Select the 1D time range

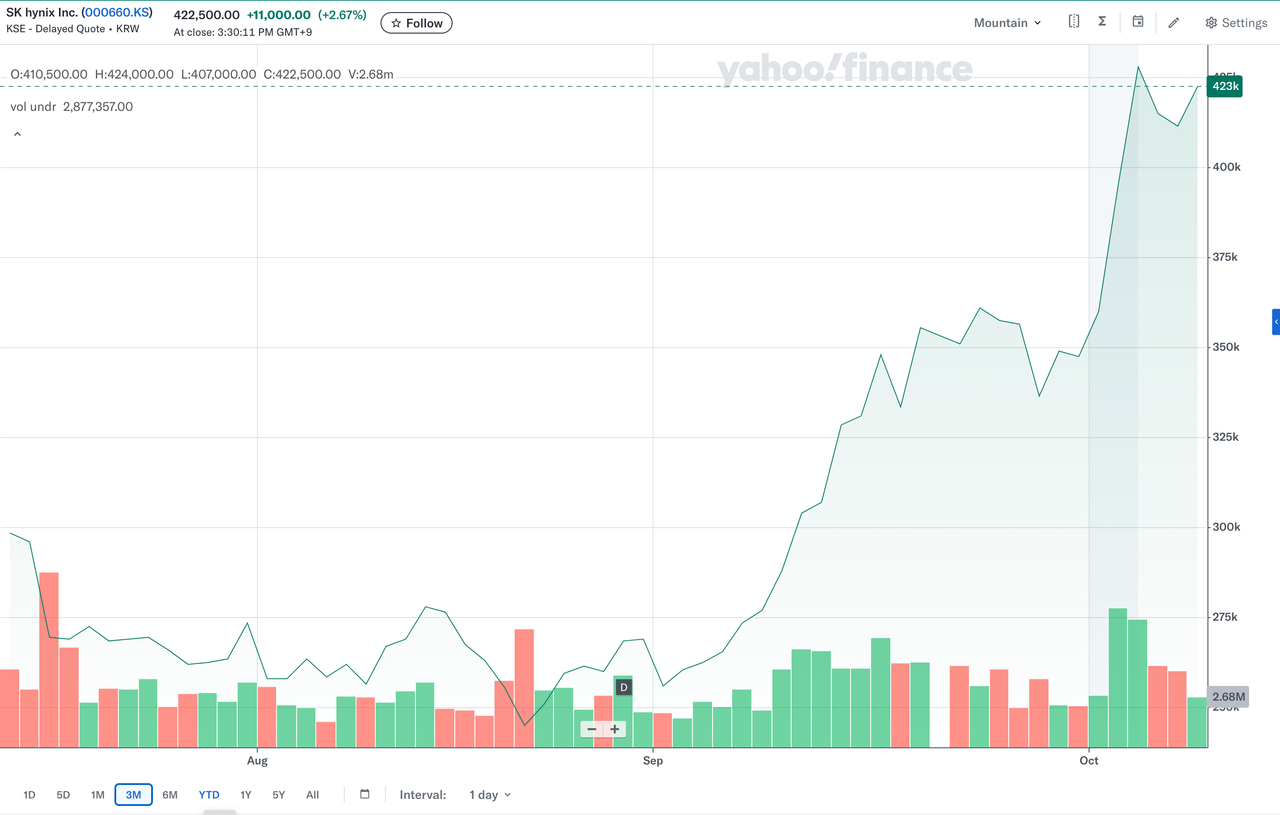click(29, 795)
